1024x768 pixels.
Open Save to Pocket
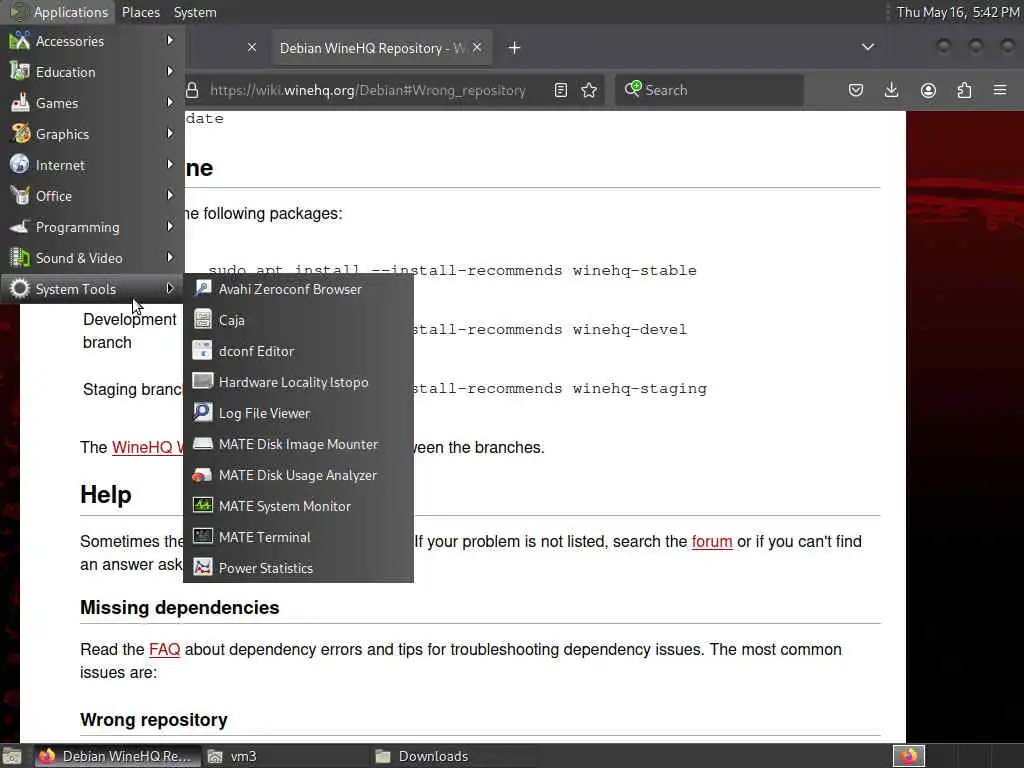(856, 90)
